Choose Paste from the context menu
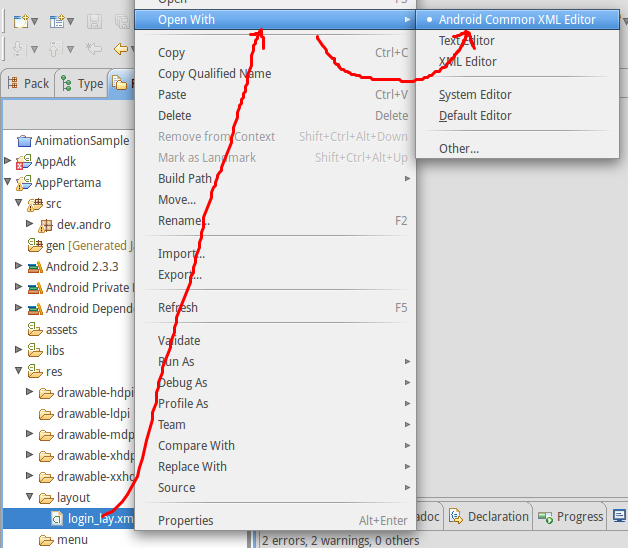The height and width of the screenshot is (548, 628). coord(275,95)
